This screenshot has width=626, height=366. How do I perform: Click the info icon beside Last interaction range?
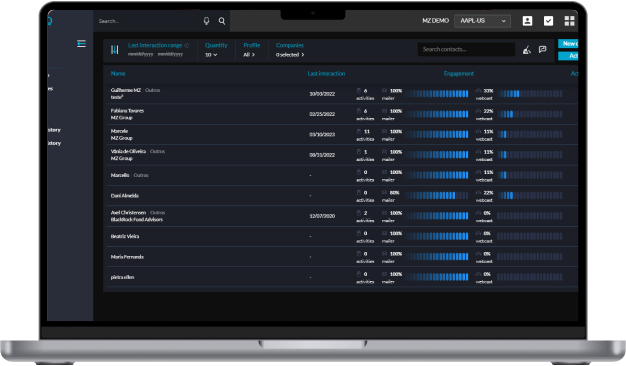tap(187, 46)
